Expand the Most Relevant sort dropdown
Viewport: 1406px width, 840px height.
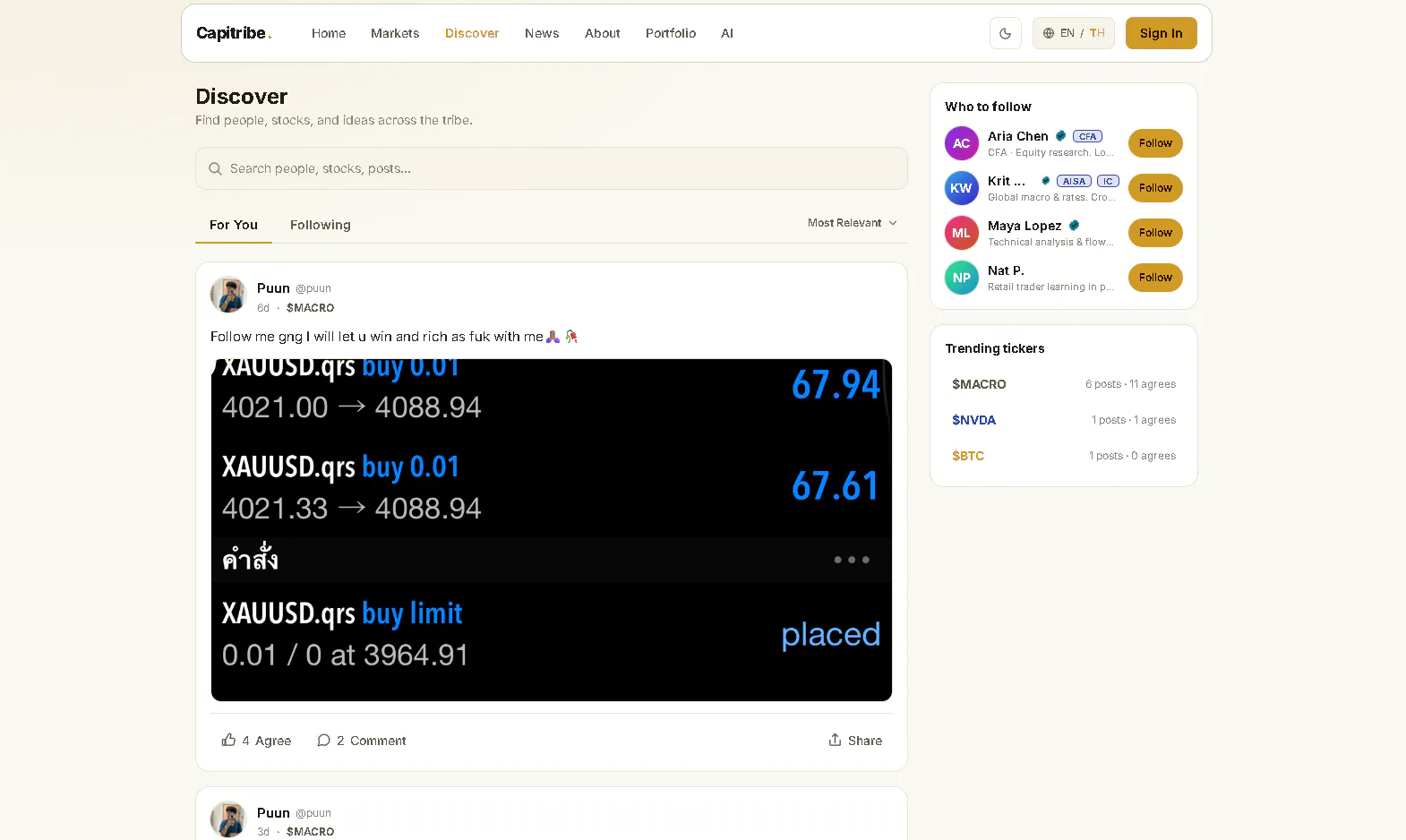852,223
